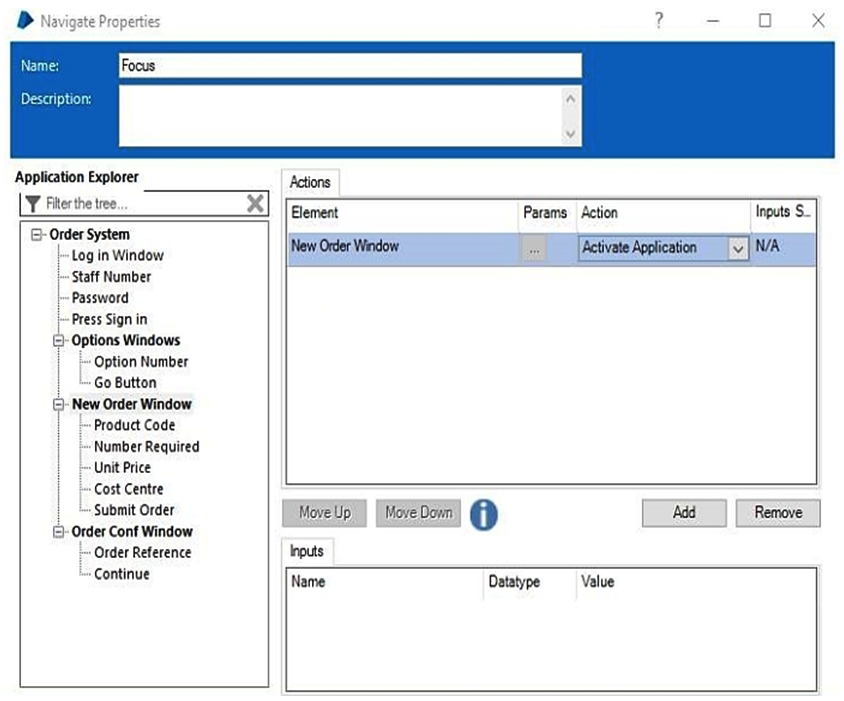844x701 pixels.
Task: Select Unit Price tree item
Action: [122, 468]
